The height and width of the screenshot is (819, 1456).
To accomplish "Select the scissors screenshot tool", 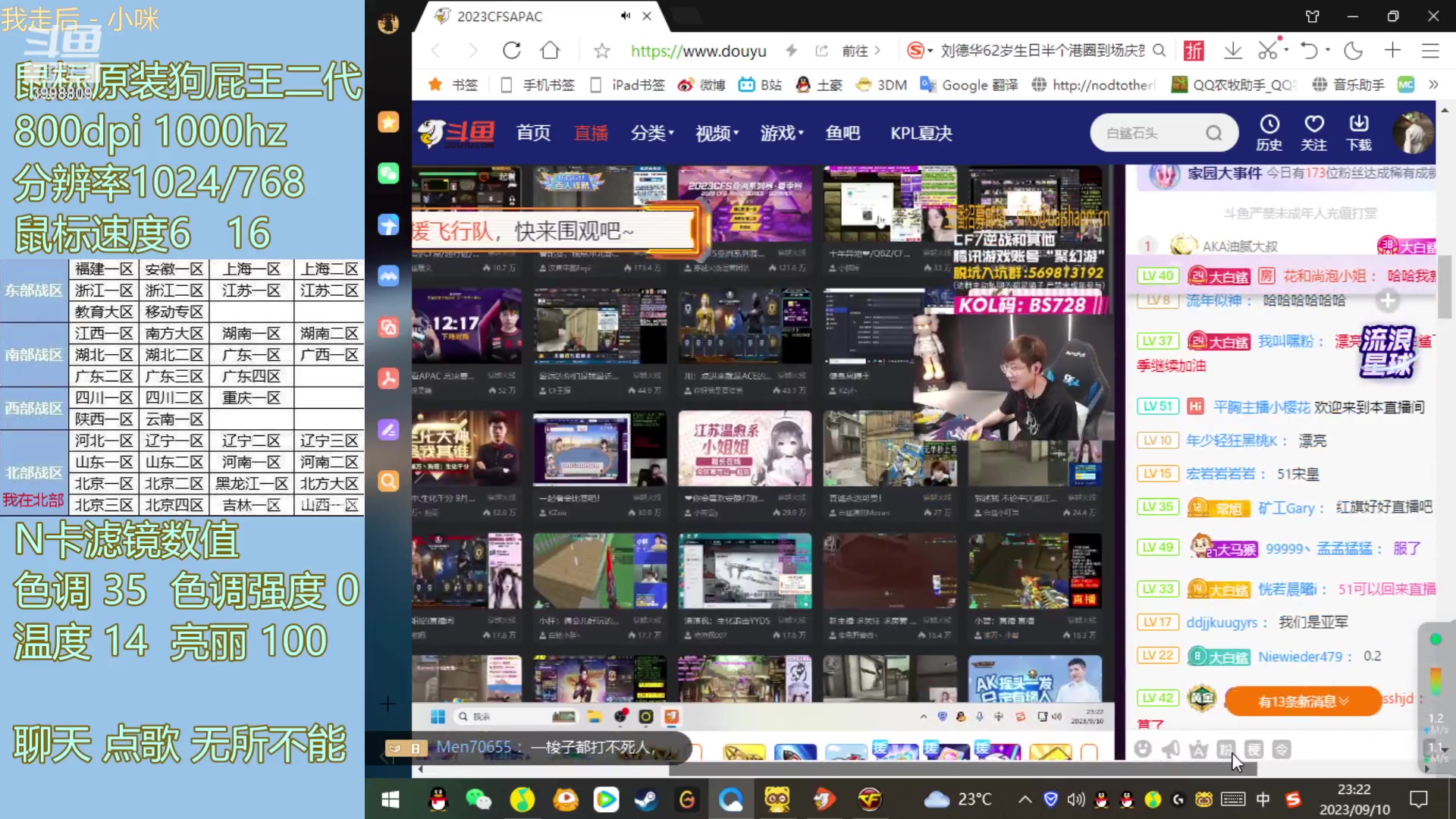I will tap(1267, 51).
